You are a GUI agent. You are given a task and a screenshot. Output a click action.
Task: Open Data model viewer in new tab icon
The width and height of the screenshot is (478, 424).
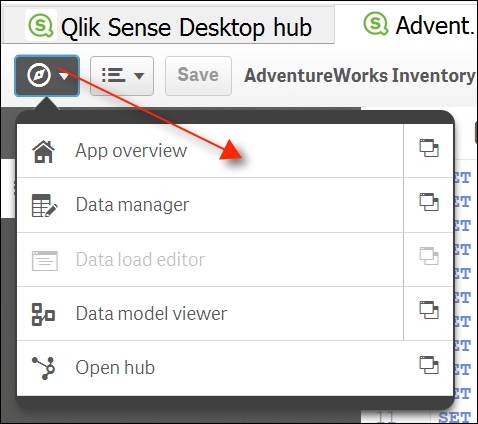429,310
